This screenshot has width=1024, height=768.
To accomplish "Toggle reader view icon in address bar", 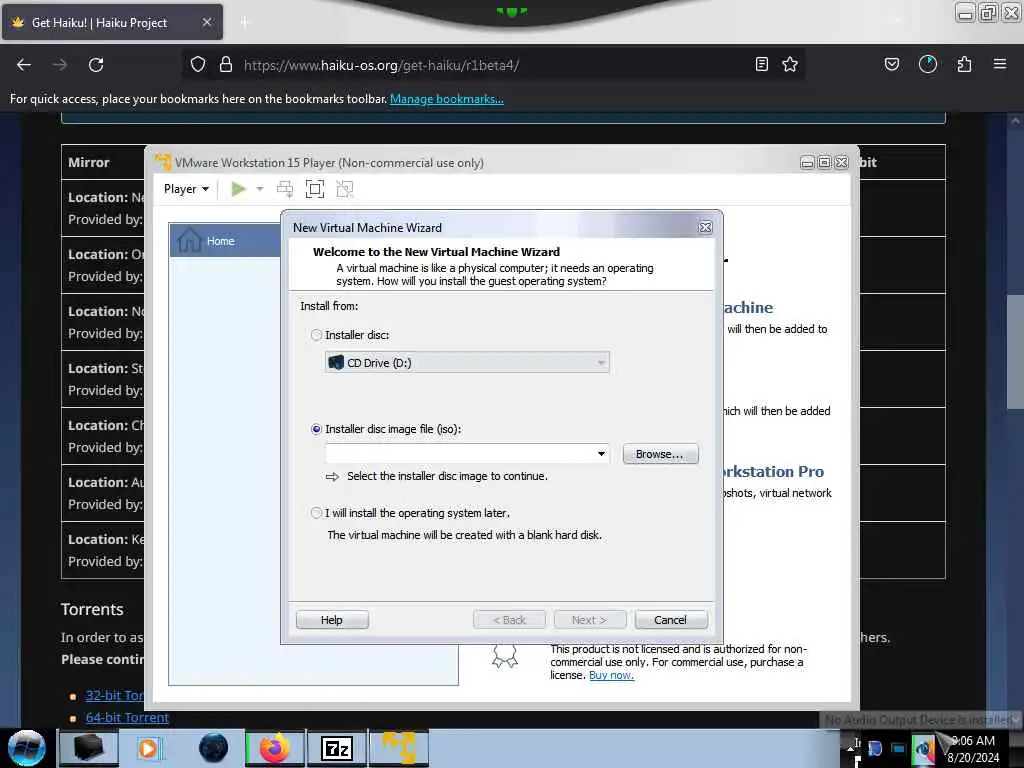I will (761, 64).
